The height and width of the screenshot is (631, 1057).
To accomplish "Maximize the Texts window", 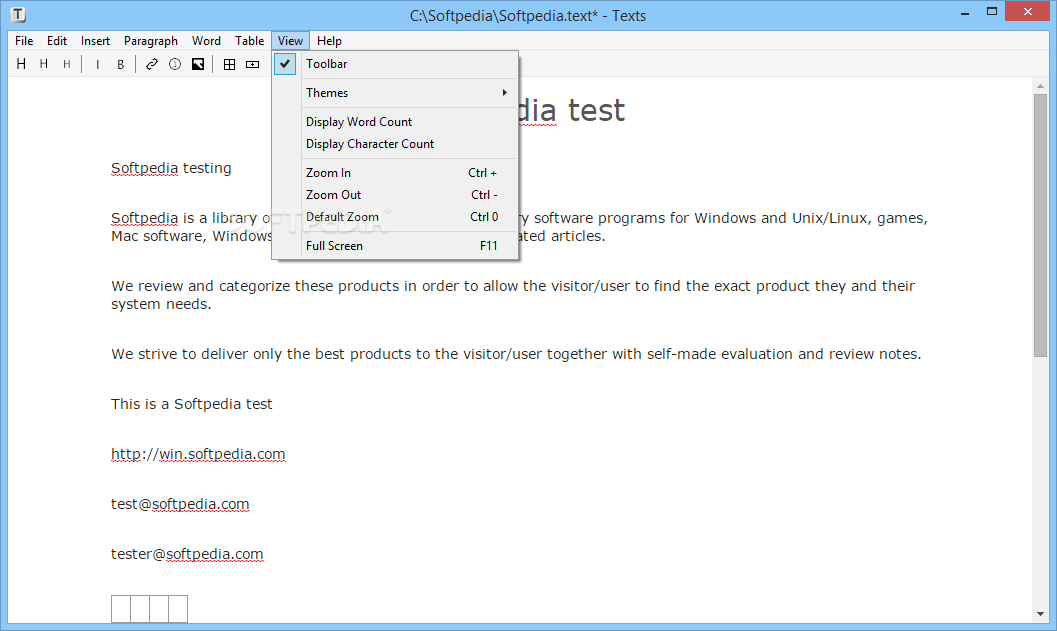I will click(992, 11).
